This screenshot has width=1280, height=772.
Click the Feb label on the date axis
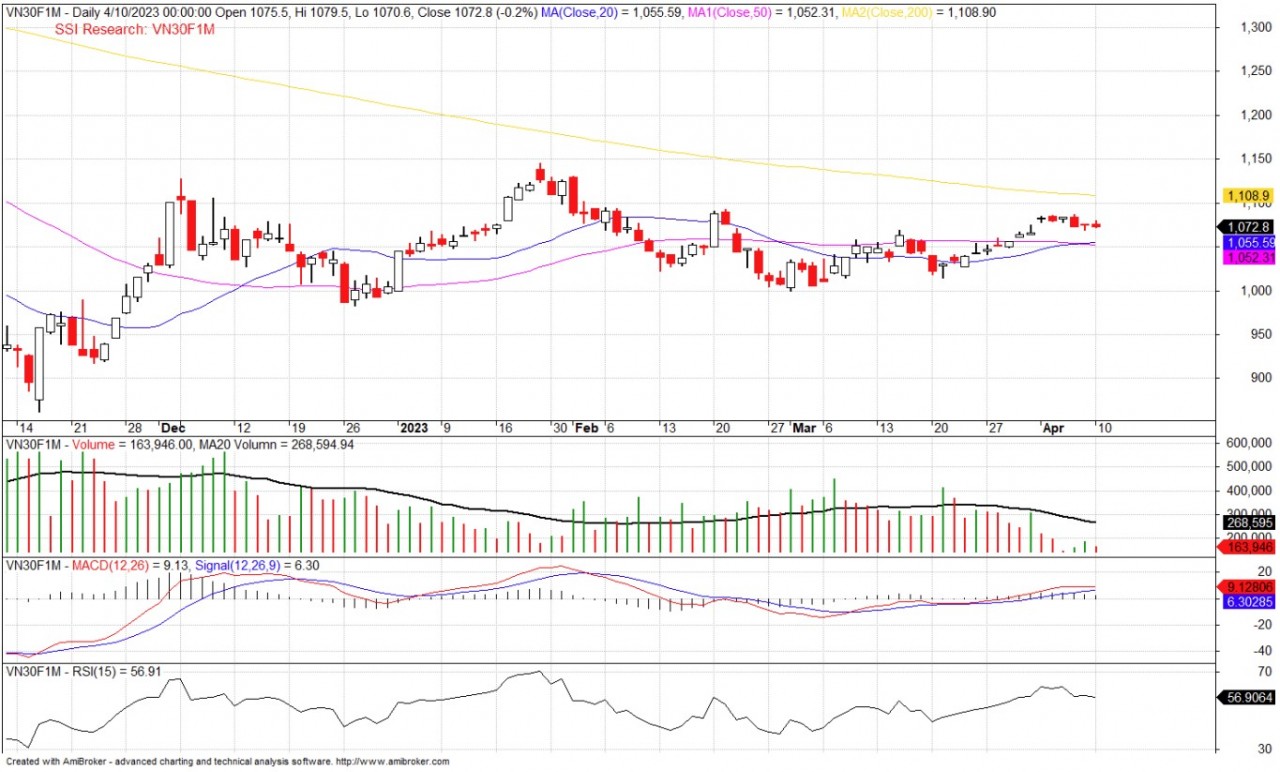click(586, 427)
